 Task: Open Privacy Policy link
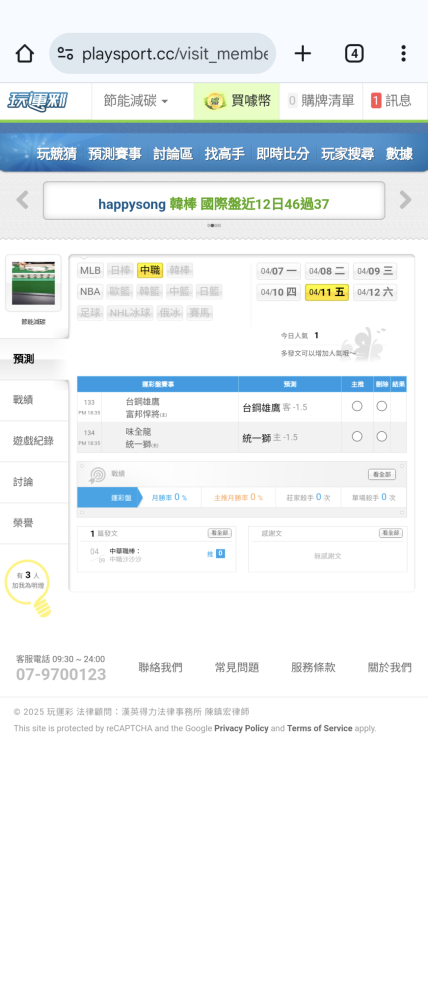click(x=241, y=728)
